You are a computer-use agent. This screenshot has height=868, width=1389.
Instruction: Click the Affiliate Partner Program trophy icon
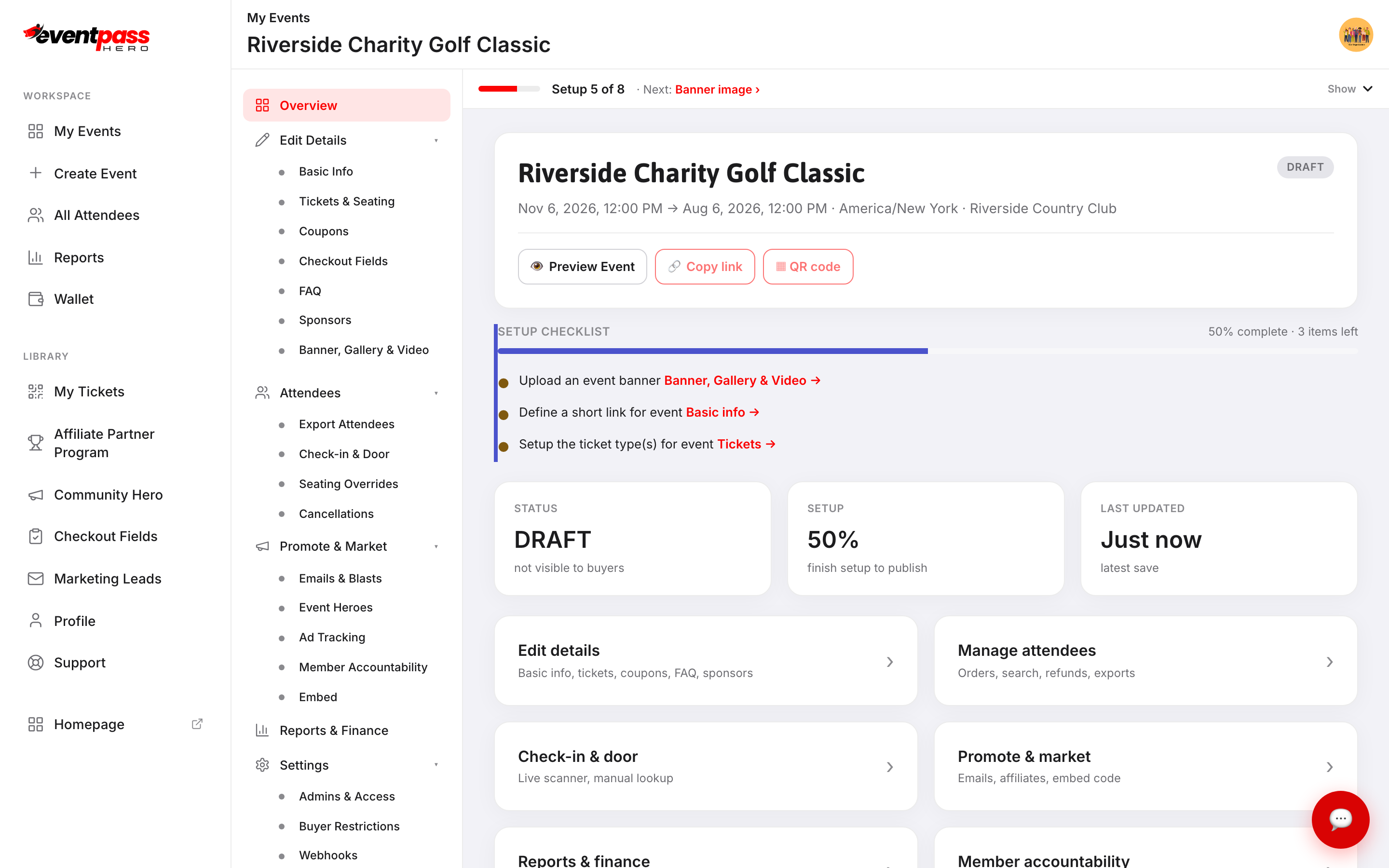coord(36,443)
